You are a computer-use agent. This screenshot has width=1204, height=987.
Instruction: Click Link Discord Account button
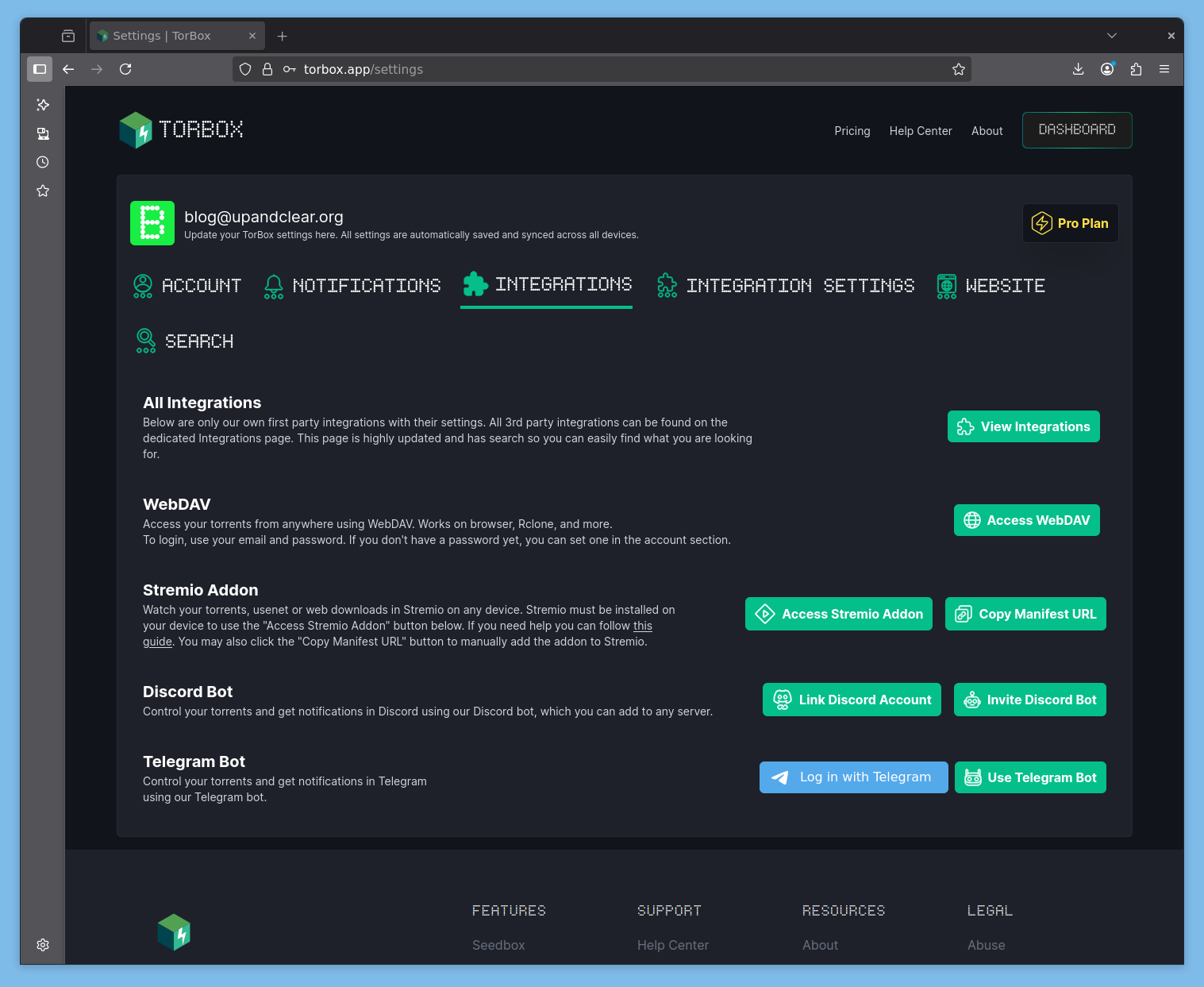point(852,700)
